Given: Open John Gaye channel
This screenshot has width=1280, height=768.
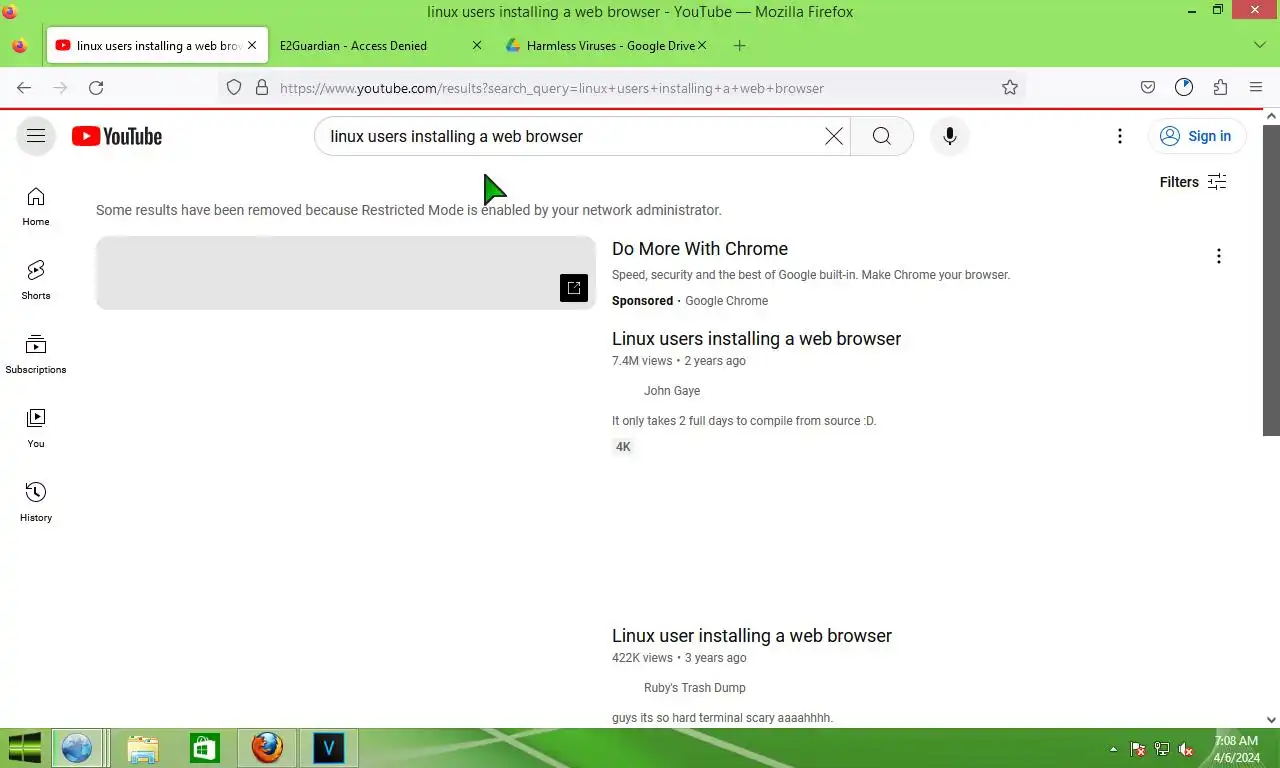Looking at the screenshot, I should 672,391.
